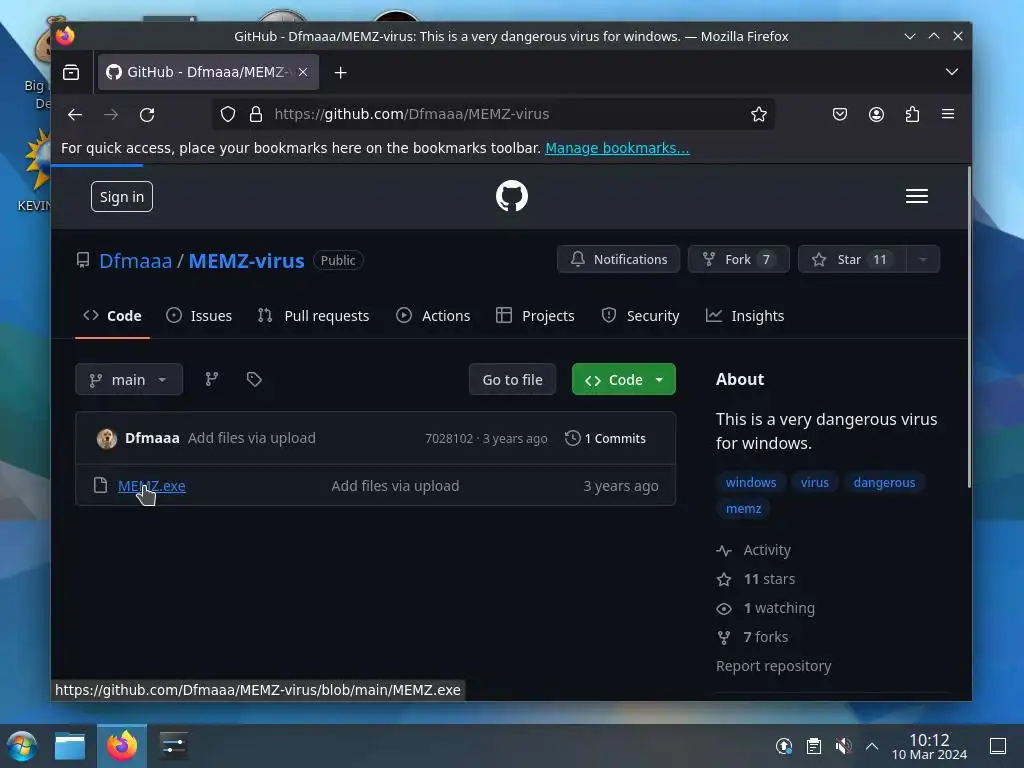Viewport: 1024px width, 768px height.
Task: Open the GitHub hamburger navigation menu
Action: [916, 196]
